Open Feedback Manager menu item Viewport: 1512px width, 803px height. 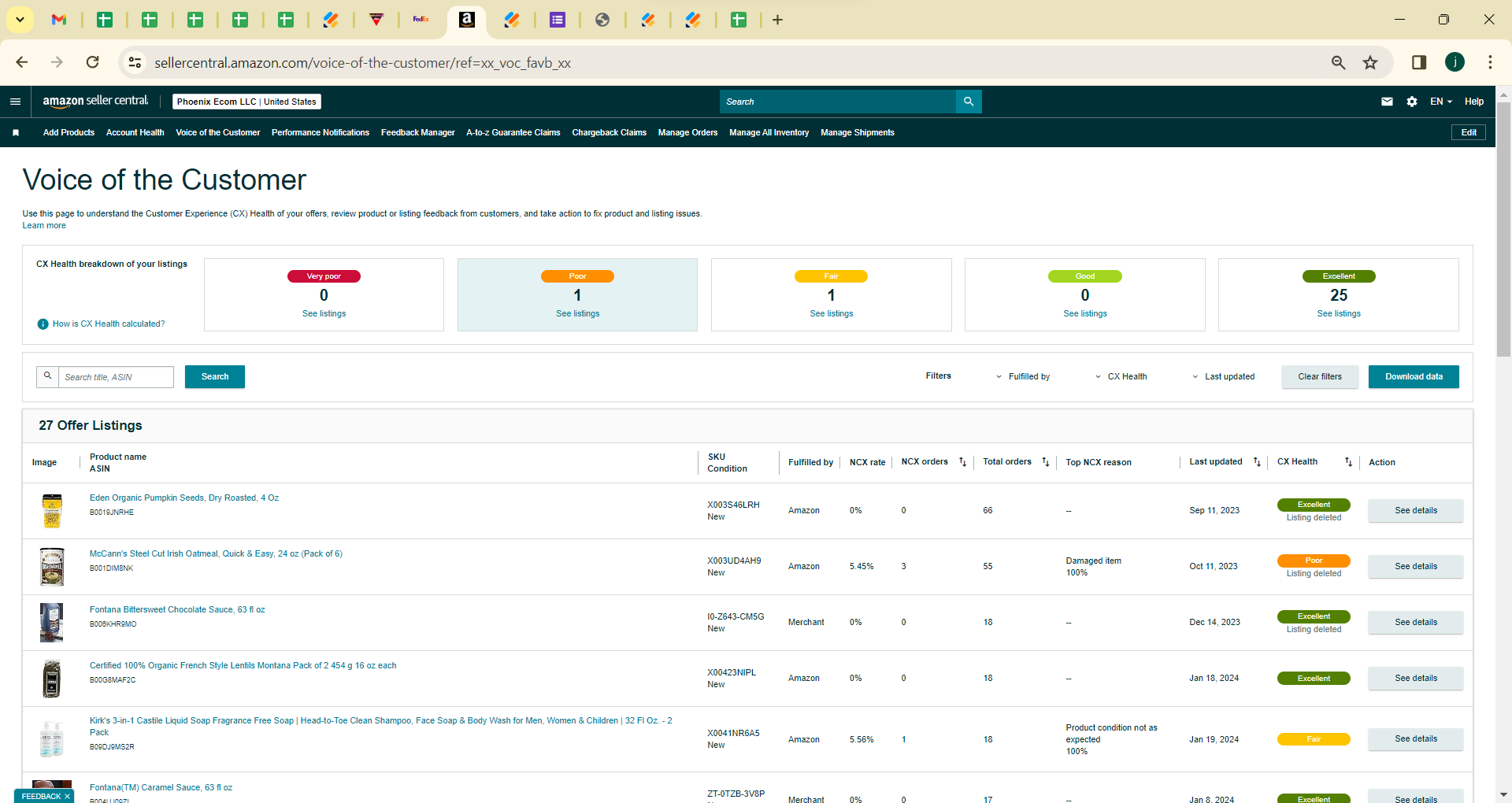coord(418,132)
